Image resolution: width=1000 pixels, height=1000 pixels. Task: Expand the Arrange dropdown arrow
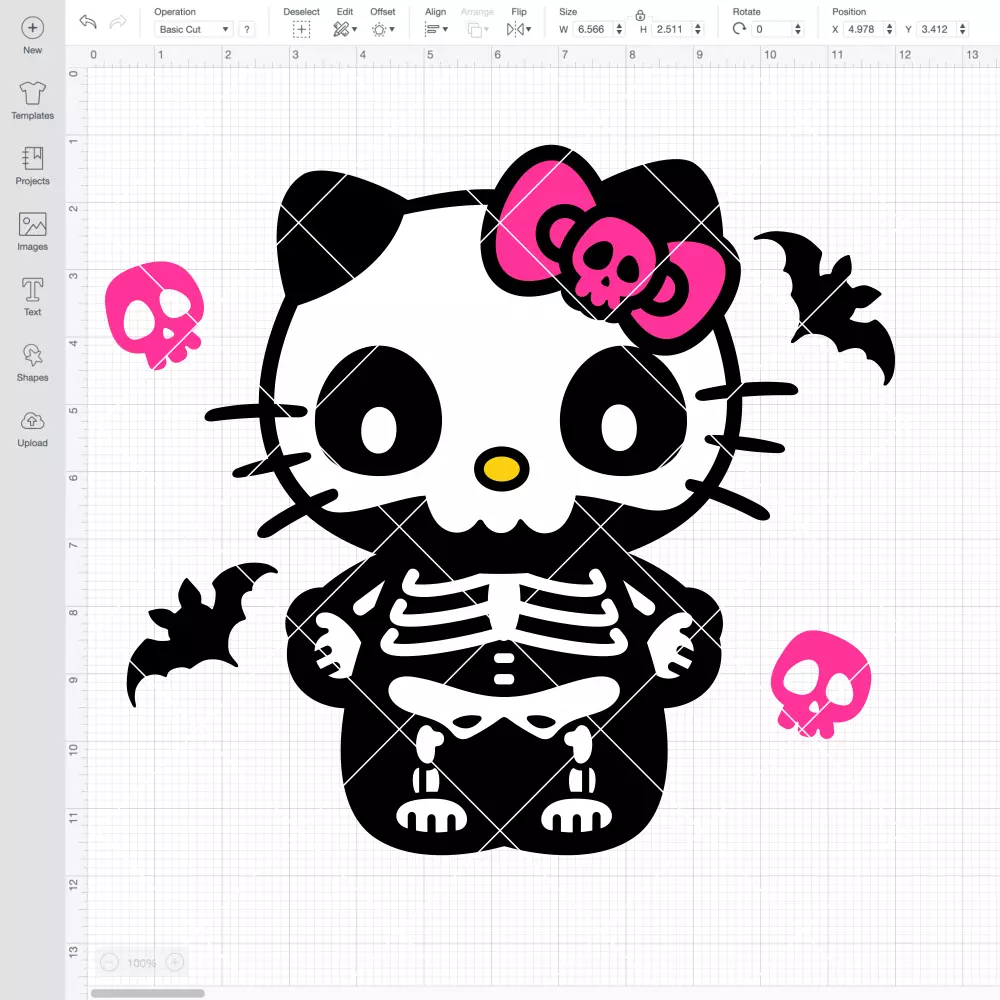(487, 29)
